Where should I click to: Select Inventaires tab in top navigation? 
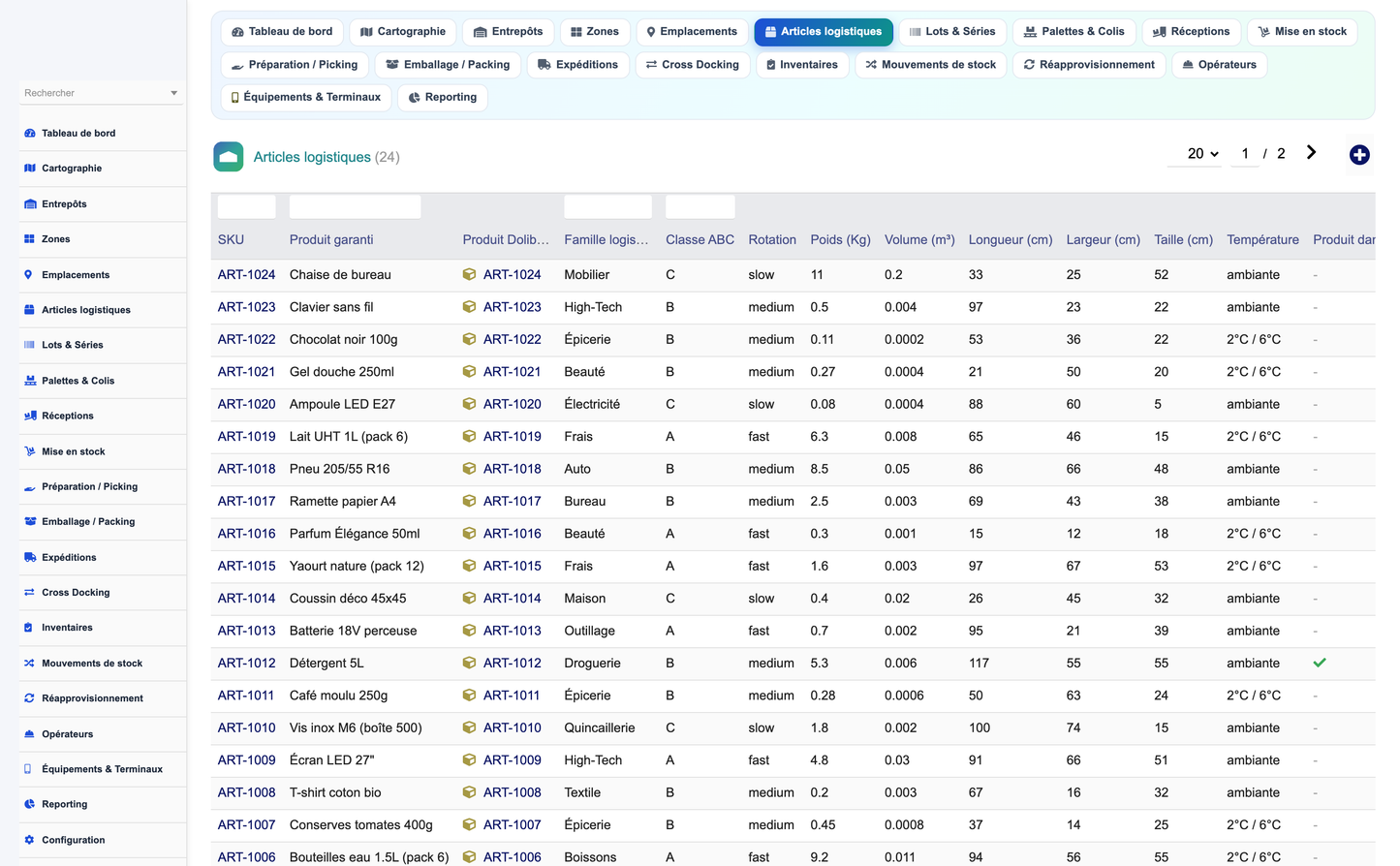(x=802, y=65)
